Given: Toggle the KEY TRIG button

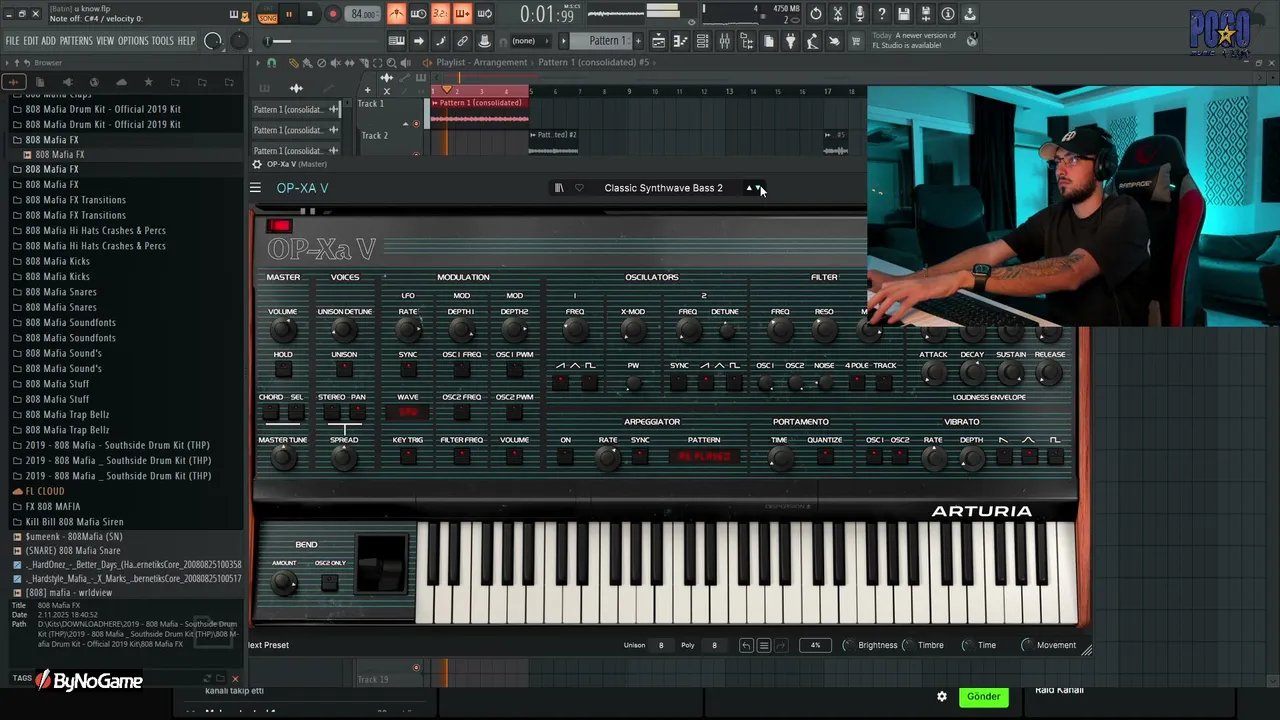Looking at the screenshot, I should 408,456.
